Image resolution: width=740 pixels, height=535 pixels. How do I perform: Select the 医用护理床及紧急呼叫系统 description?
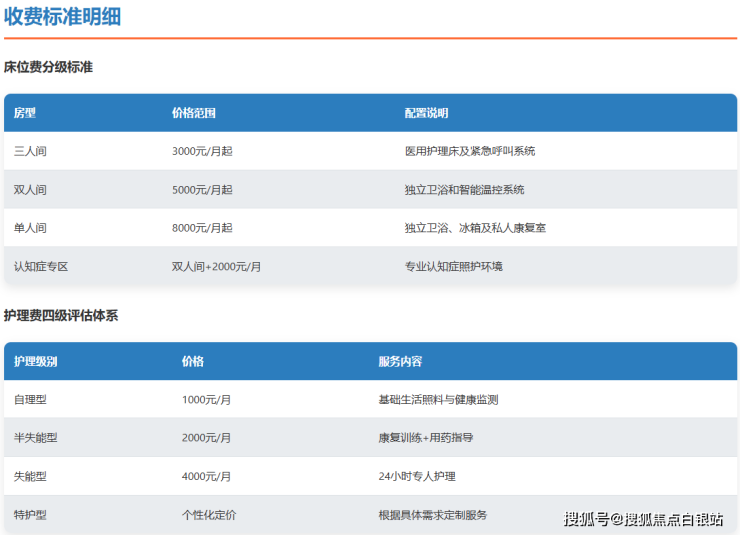pos(470,151)
